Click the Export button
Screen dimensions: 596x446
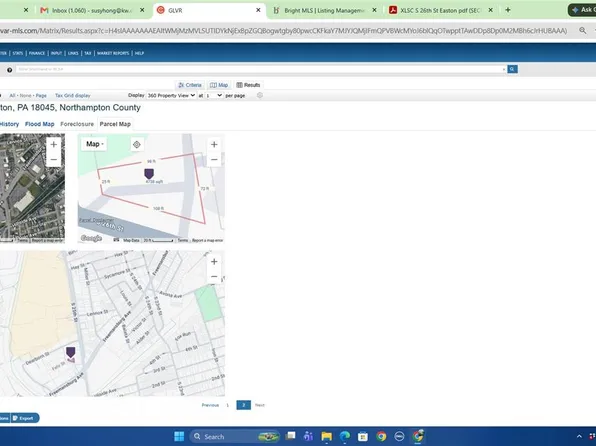coord(25,418)
